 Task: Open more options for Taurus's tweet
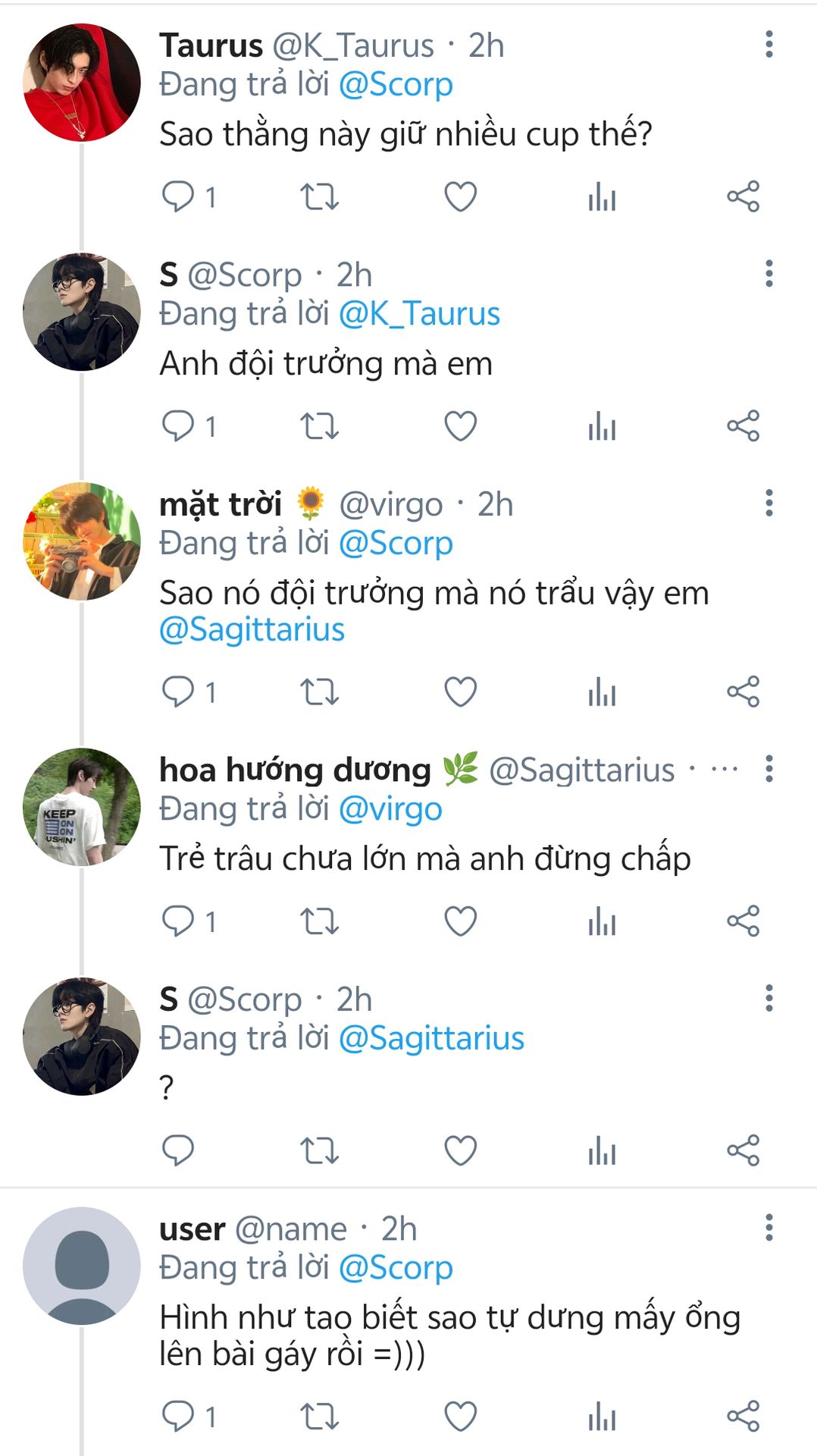[769, 45]
